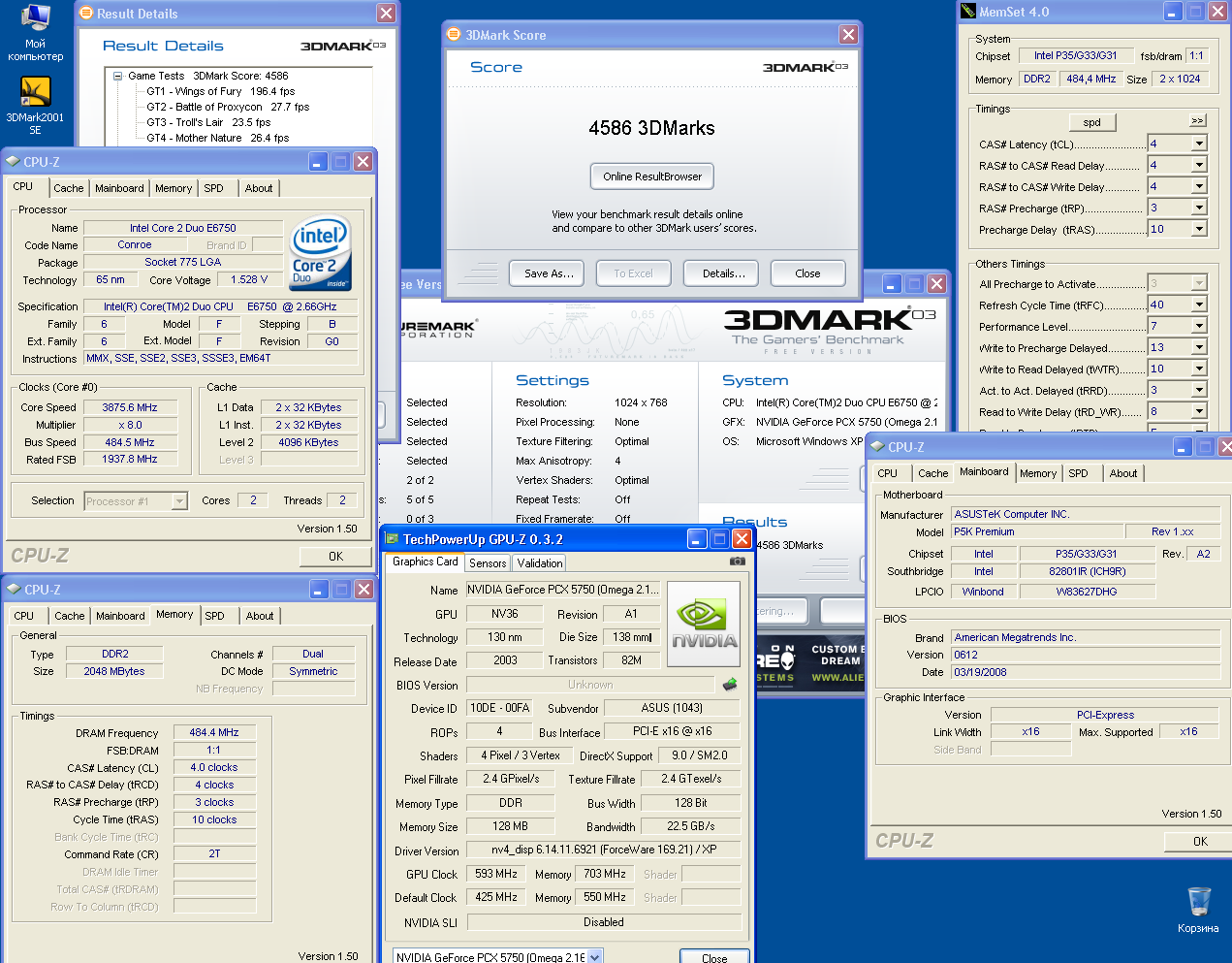The height and width of the screenshot is (963, 1232).
Task: Click the spd button in MemSet
Action: [1092, 122]
